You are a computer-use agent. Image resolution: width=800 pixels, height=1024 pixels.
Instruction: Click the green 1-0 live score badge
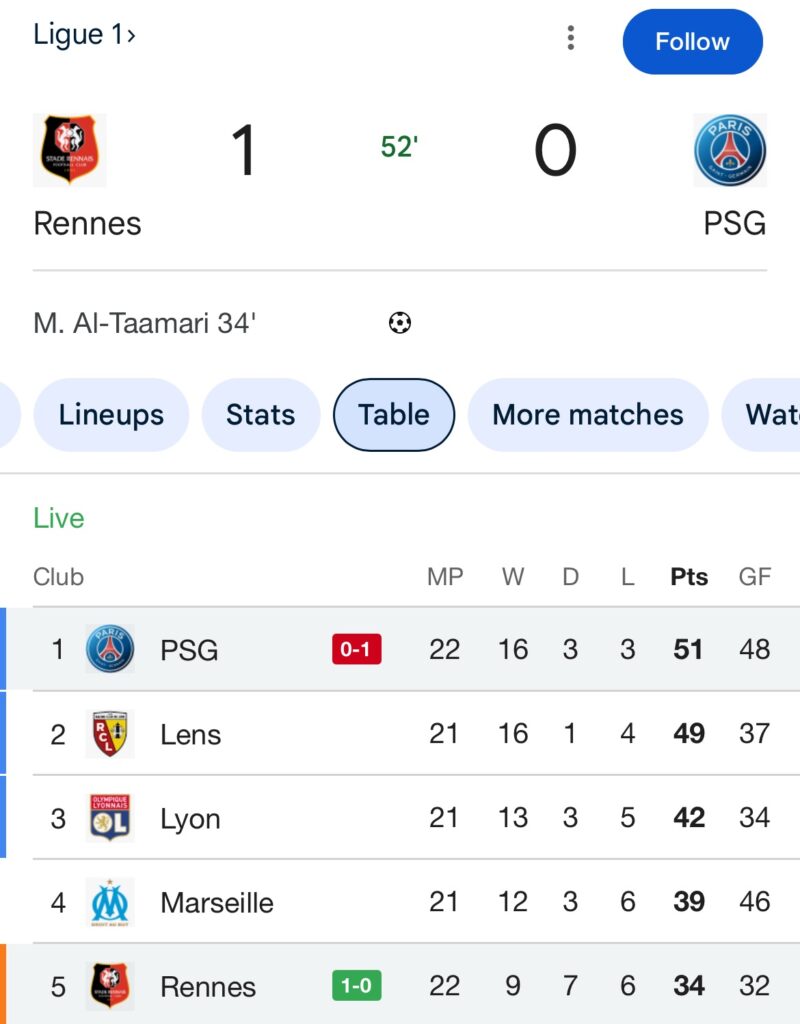tap(357, 986)
